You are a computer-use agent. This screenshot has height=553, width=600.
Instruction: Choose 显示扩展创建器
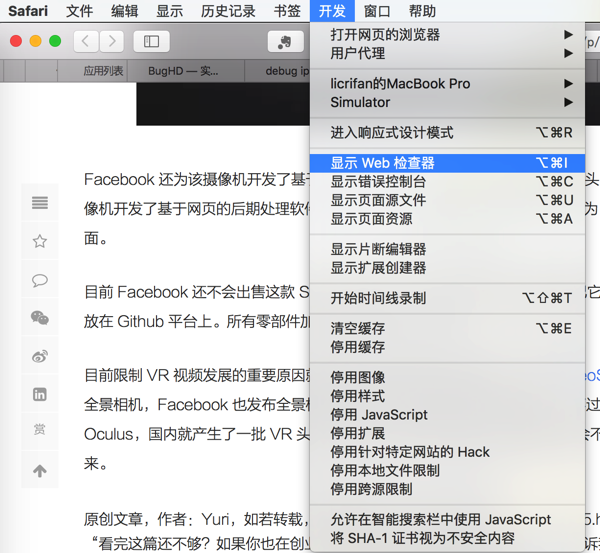point(447,268)
